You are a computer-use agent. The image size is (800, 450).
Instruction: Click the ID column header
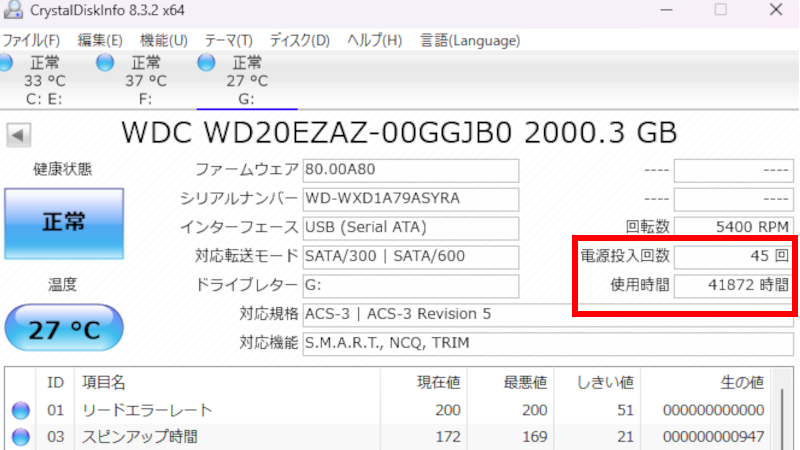55,382
